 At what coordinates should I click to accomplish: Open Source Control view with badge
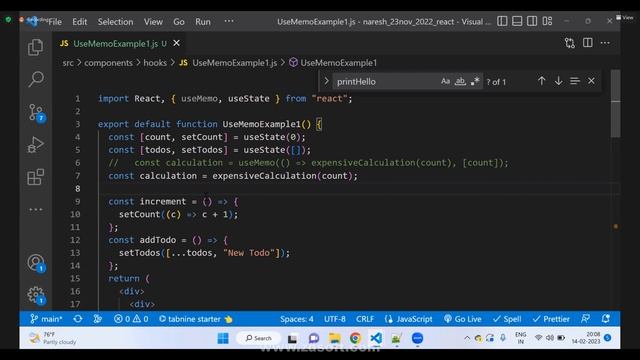[x=36, y=113]
